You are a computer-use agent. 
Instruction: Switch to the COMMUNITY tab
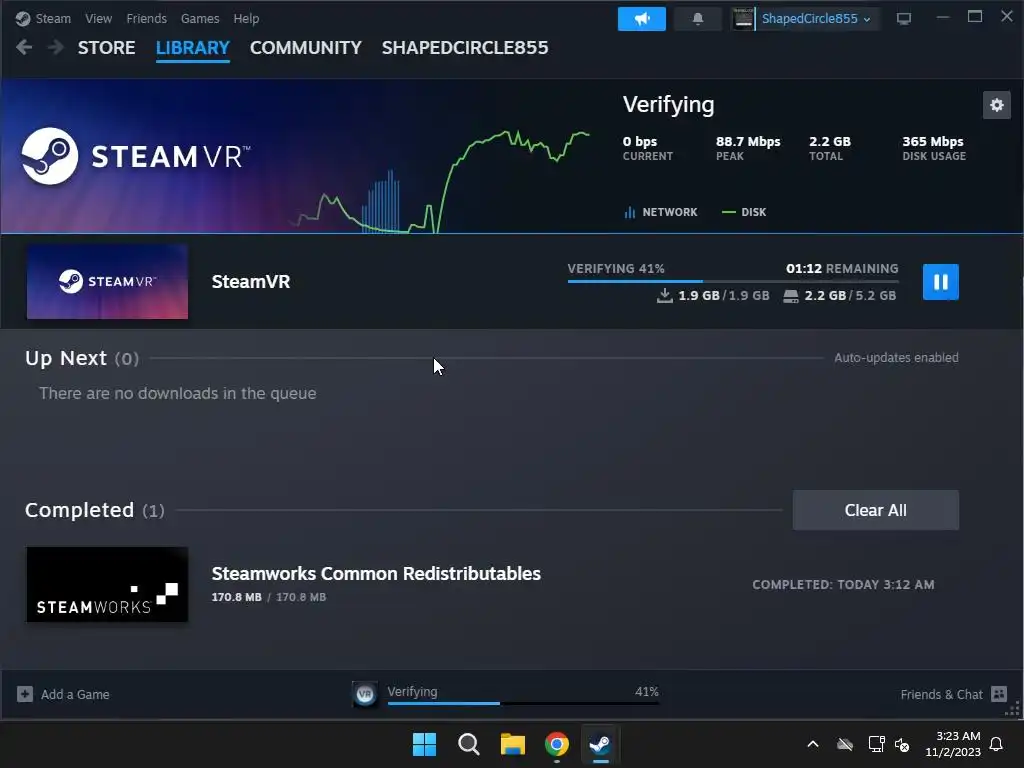pos(306,48)
